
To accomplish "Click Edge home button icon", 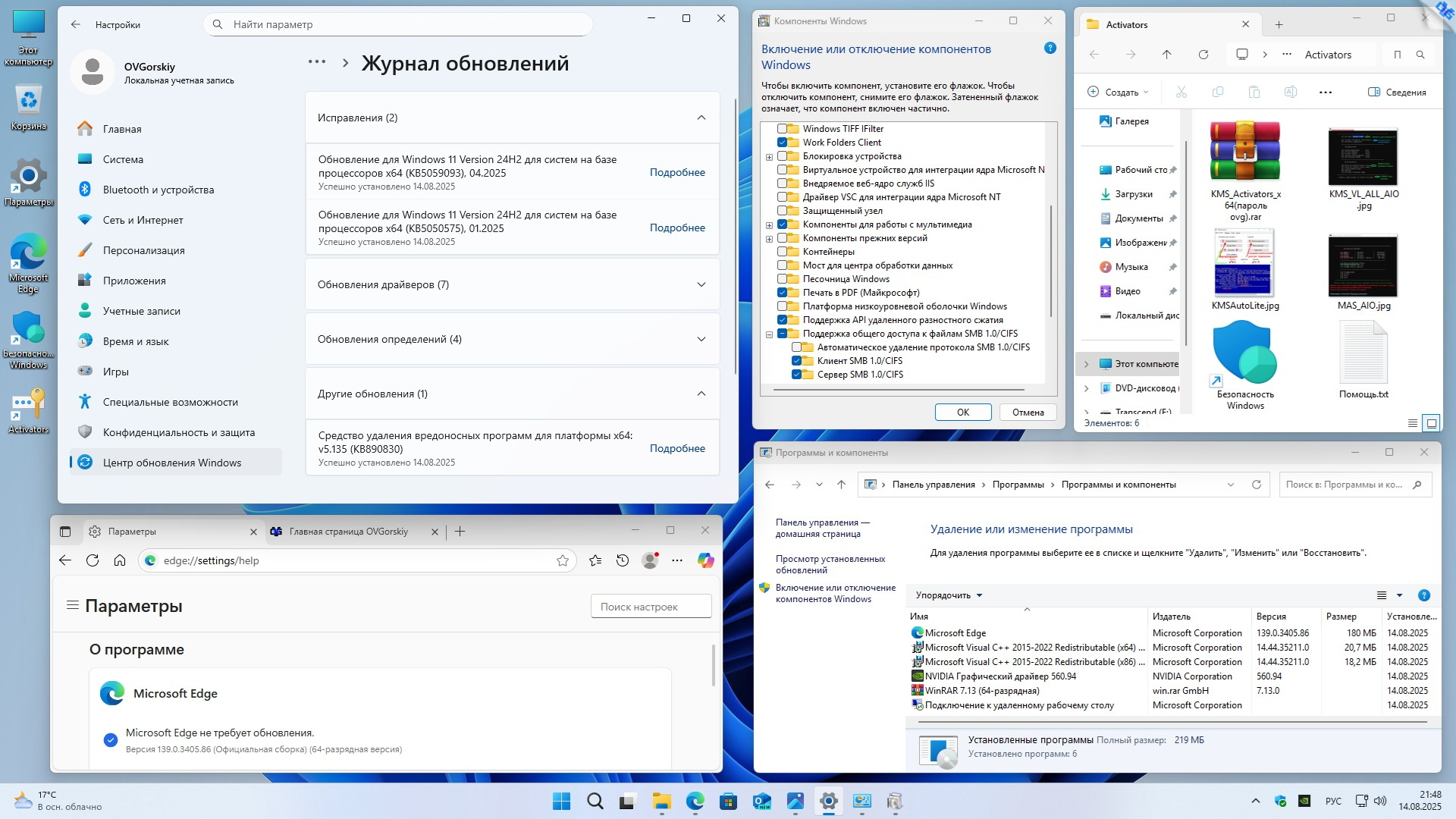I will coord(120,560).
